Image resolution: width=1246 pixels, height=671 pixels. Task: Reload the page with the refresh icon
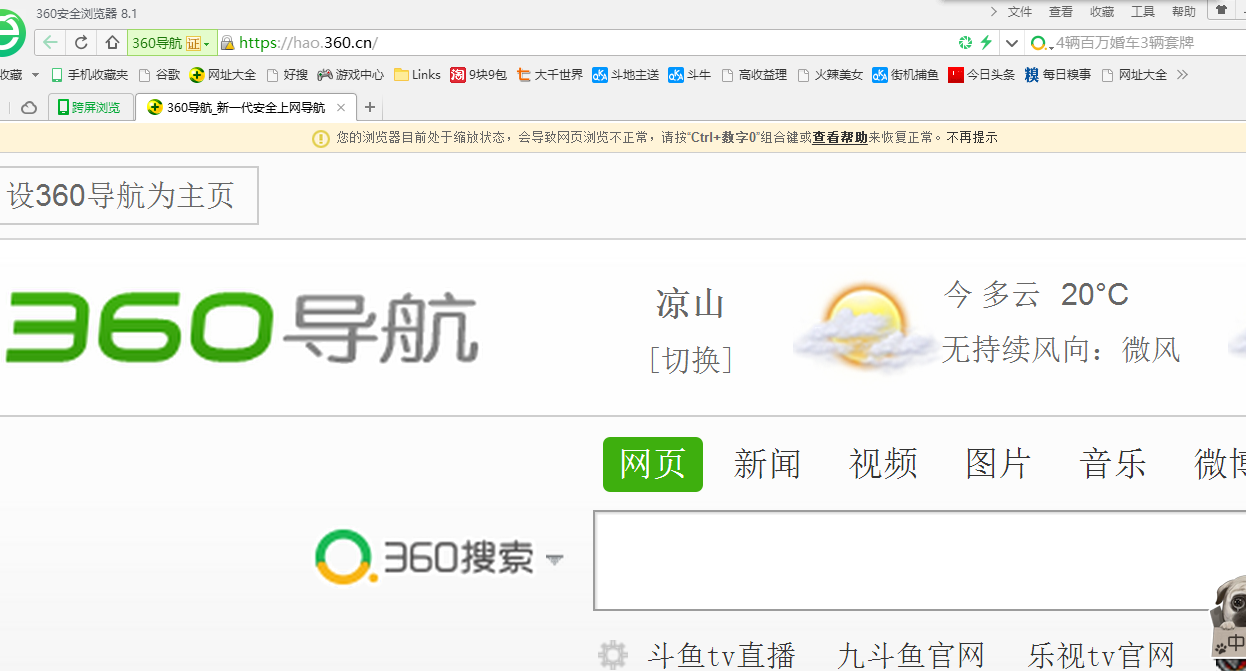[x=82, y=43]
